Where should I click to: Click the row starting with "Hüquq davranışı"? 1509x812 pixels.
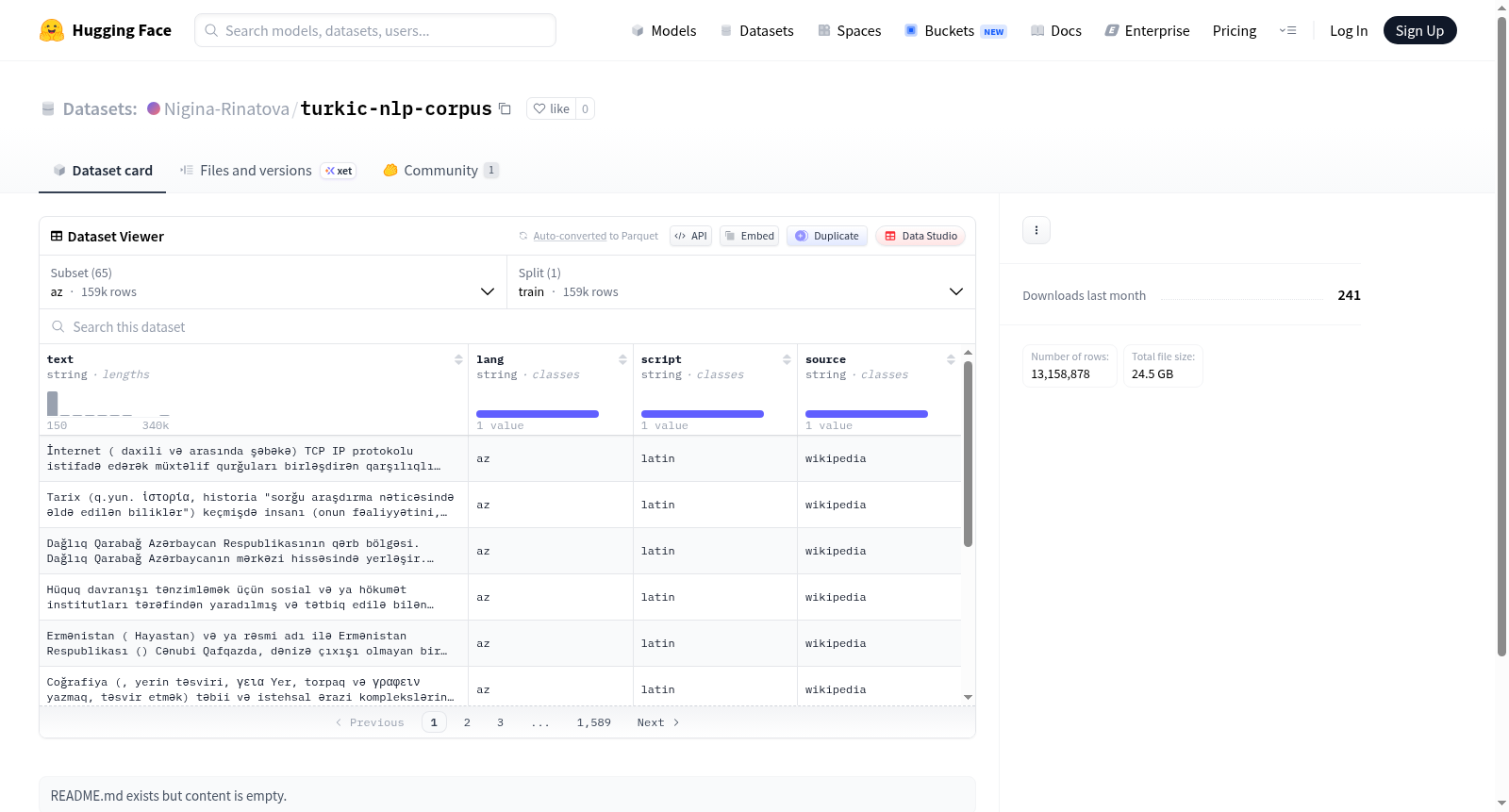point(500,597)
